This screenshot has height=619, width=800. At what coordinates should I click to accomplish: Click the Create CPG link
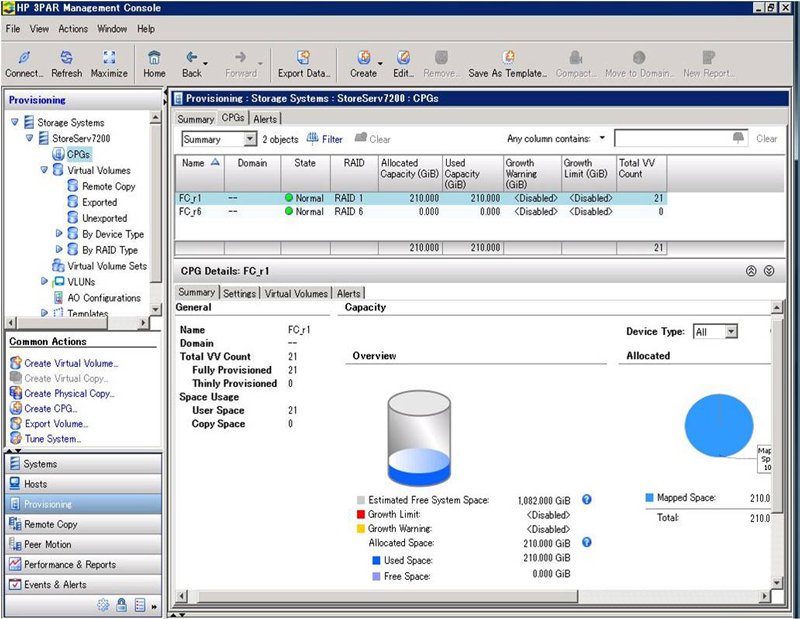[x=51, y=408]
